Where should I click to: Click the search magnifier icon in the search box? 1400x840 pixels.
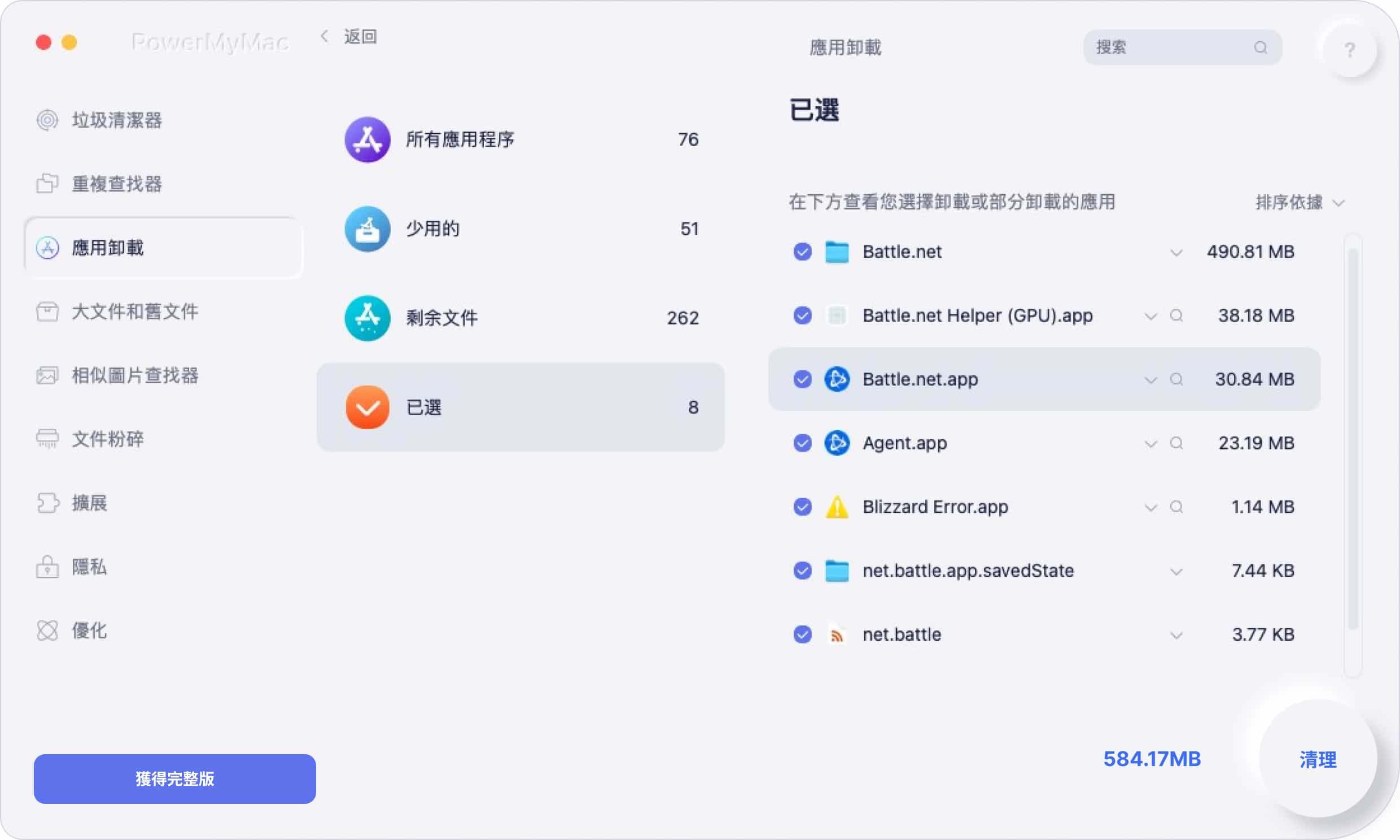pyautogui.click(x=1261, y=47)
